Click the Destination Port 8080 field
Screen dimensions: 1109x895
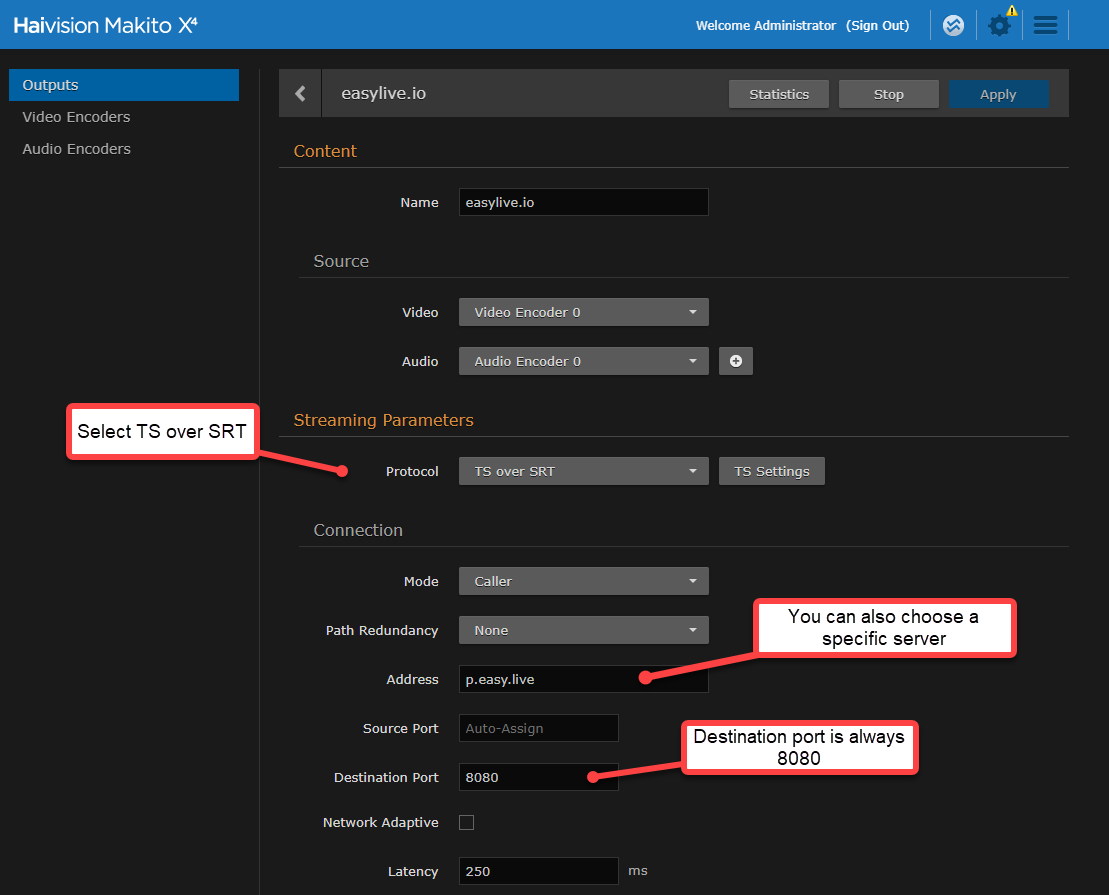tap(538, 777)
